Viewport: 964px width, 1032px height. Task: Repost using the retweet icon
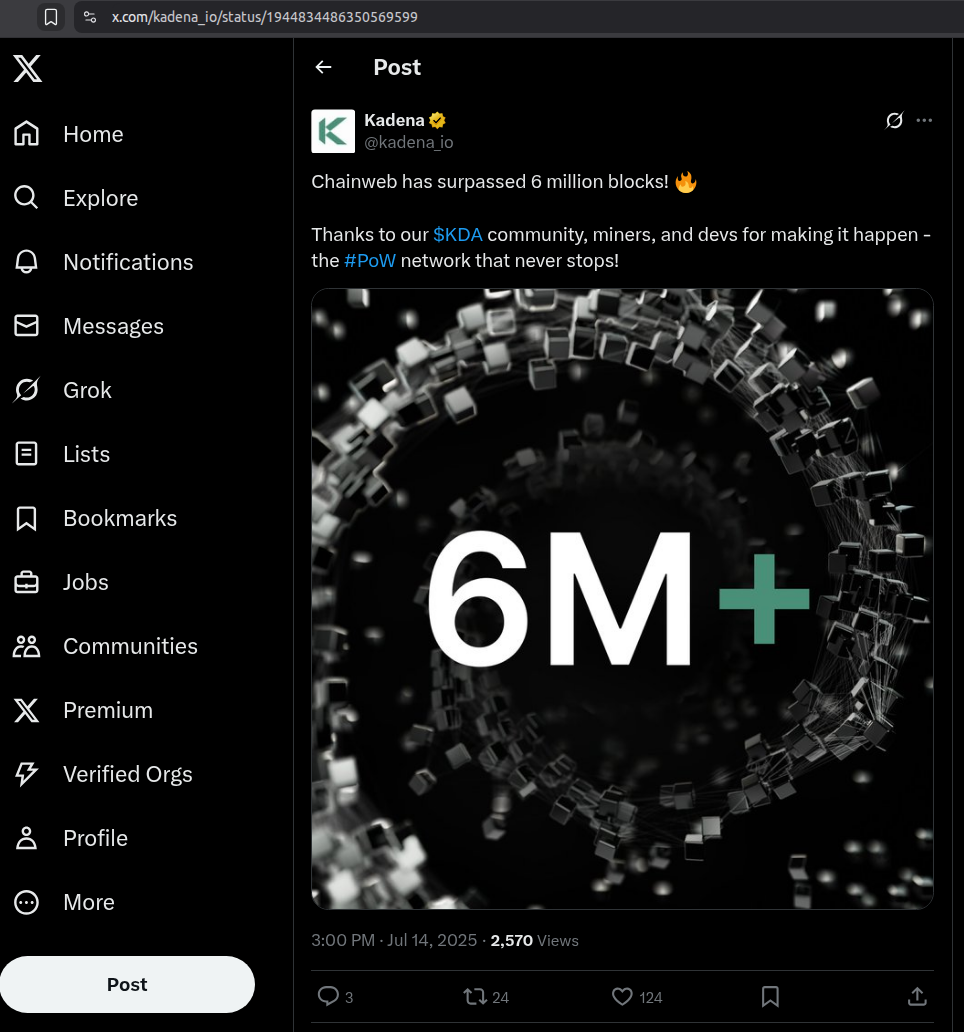pos(474,996)
